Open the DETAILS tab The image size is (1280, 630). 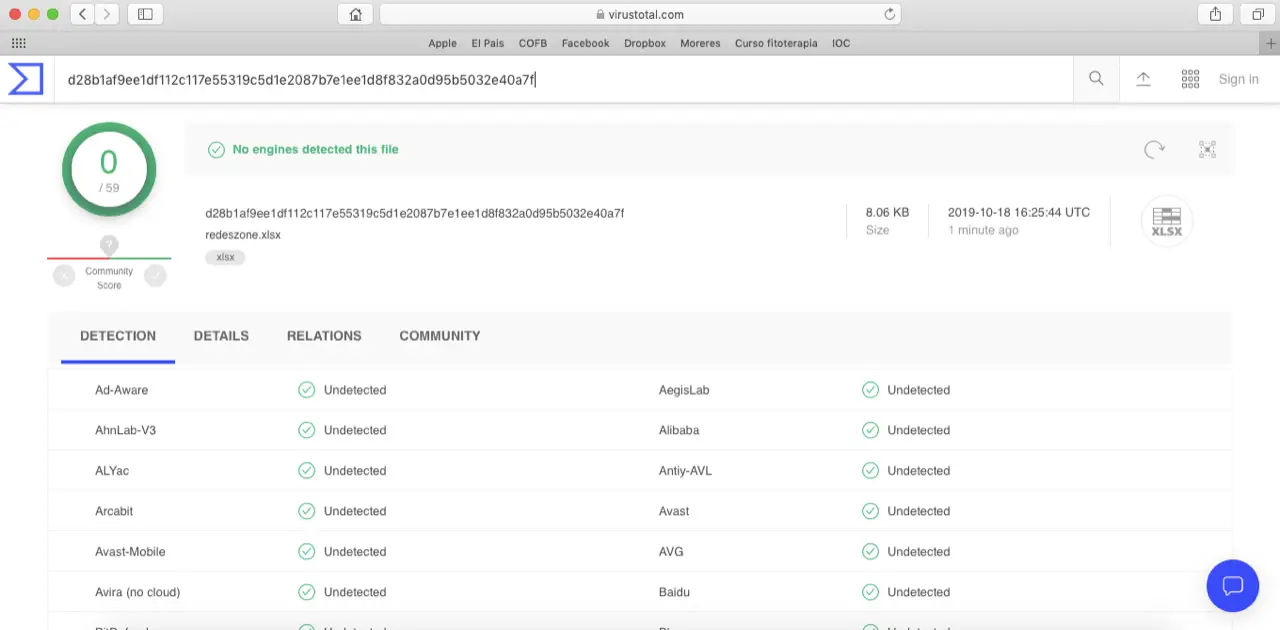coord(221,336)
